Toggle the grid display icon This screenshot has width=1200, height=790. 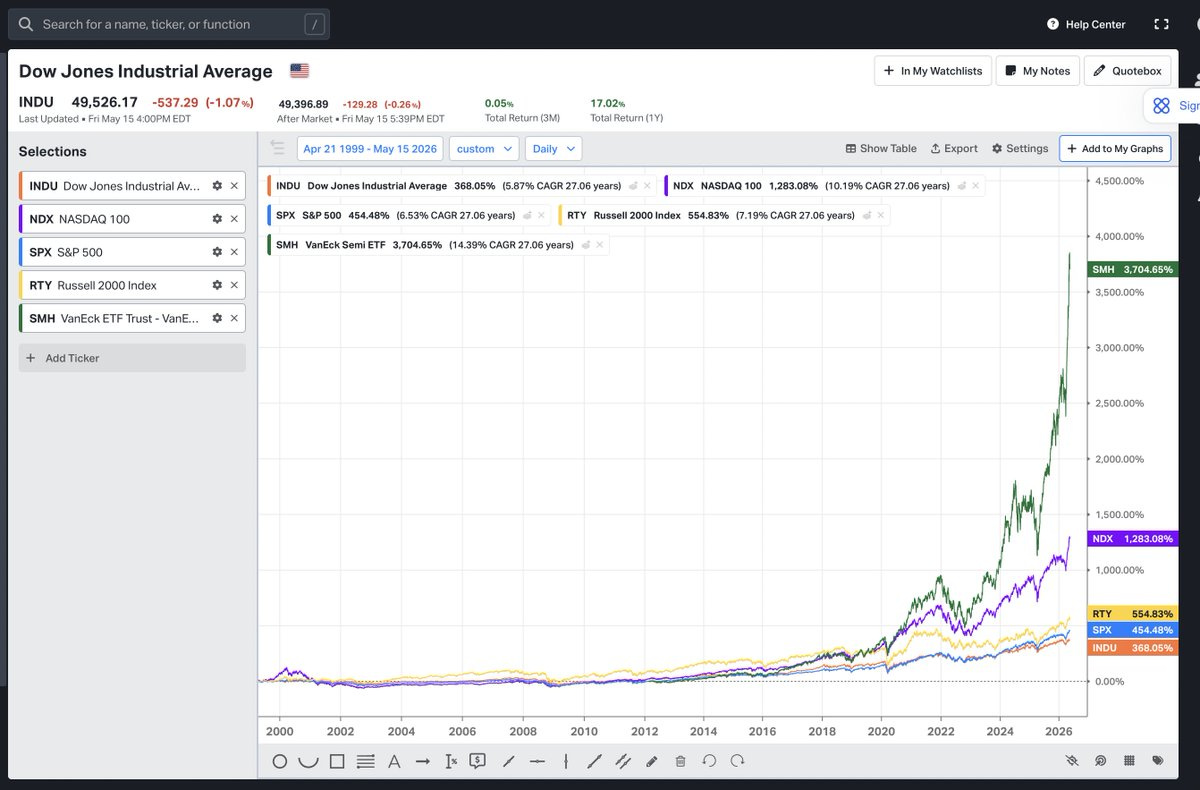1129,760
